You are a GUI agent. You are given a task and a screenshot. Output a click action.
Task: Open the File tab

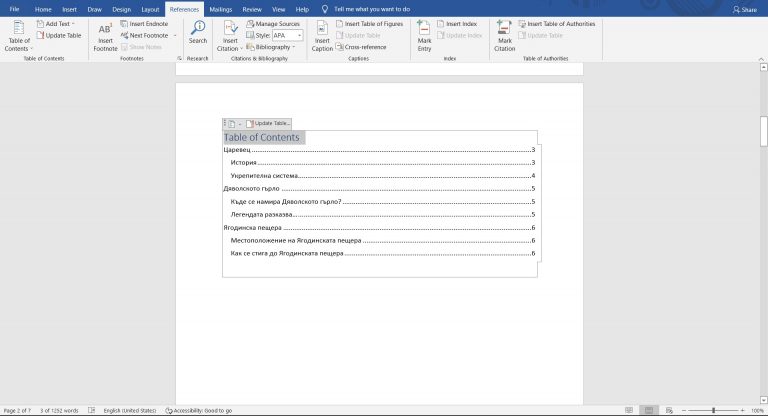tap(14, 9)
